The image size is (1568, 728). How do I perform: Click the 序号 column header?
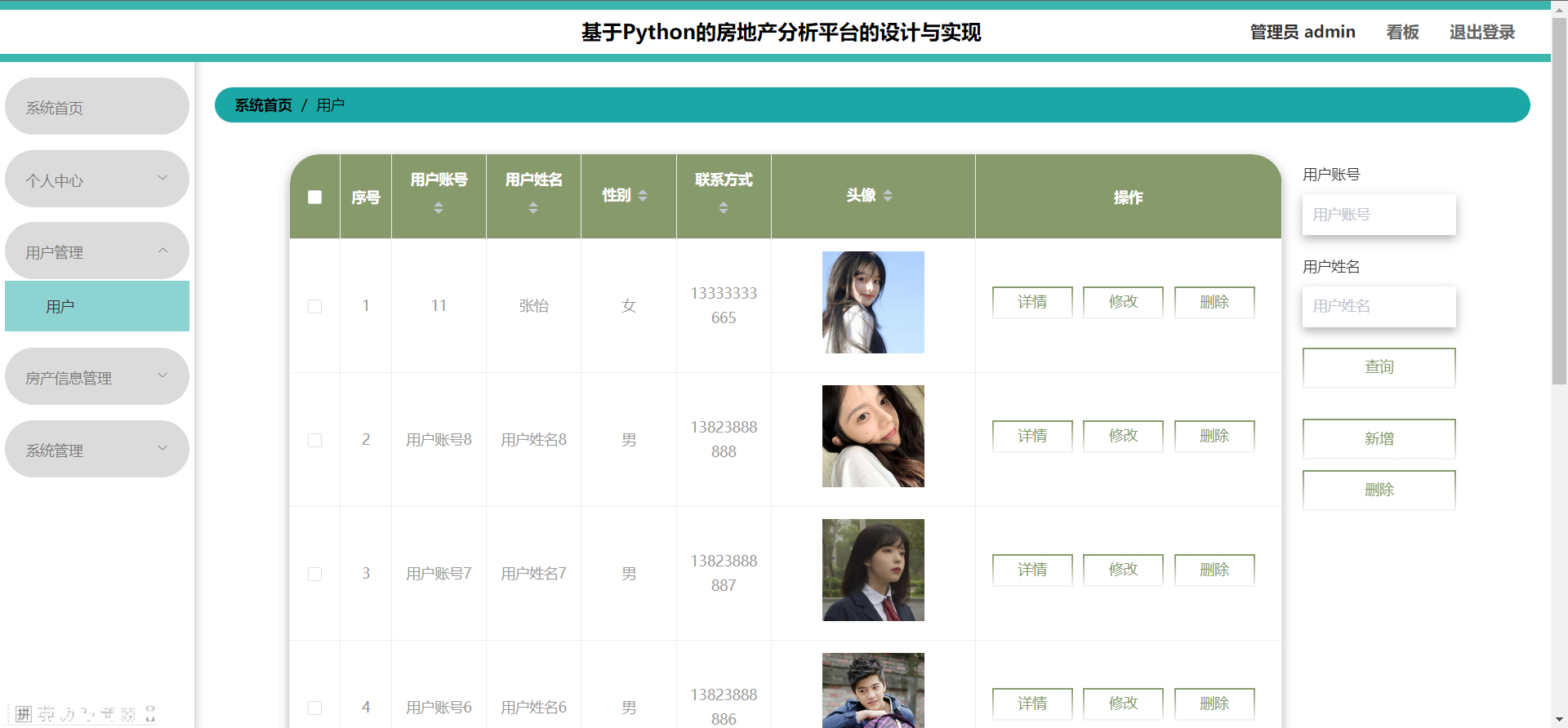[x=366, y=197]
